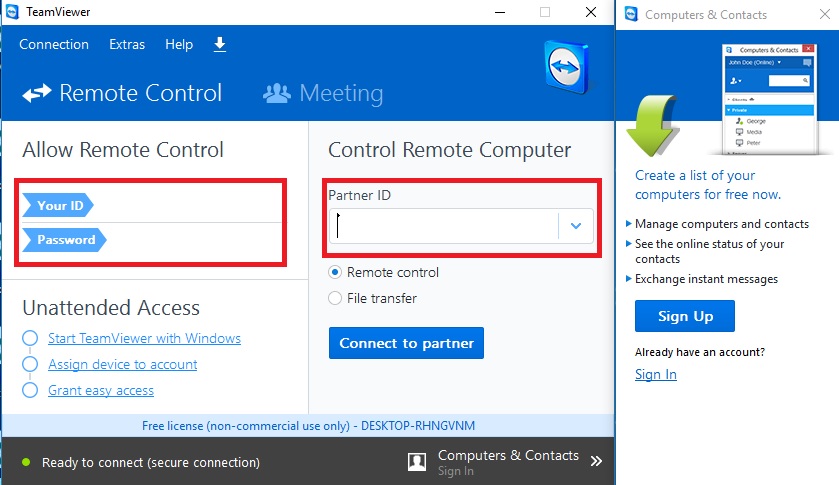Click the contact avatar icon in status bar
The image size is (839, 485).
417,461
